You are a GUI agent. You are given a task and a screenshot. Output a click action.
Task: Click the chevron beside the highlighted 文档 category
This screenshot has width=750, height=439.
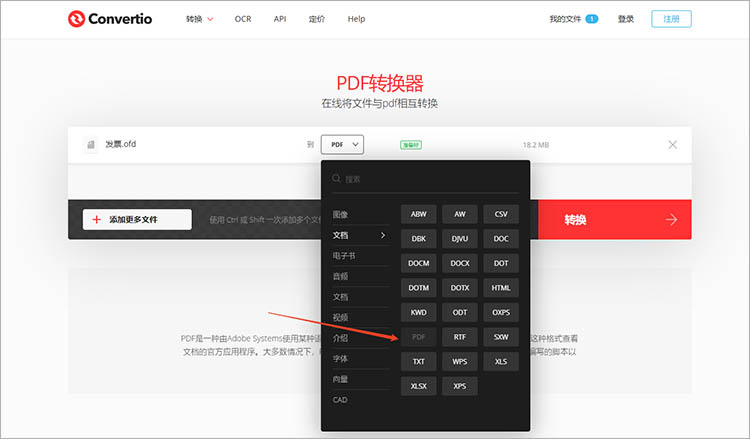click(x=383, y=235)
